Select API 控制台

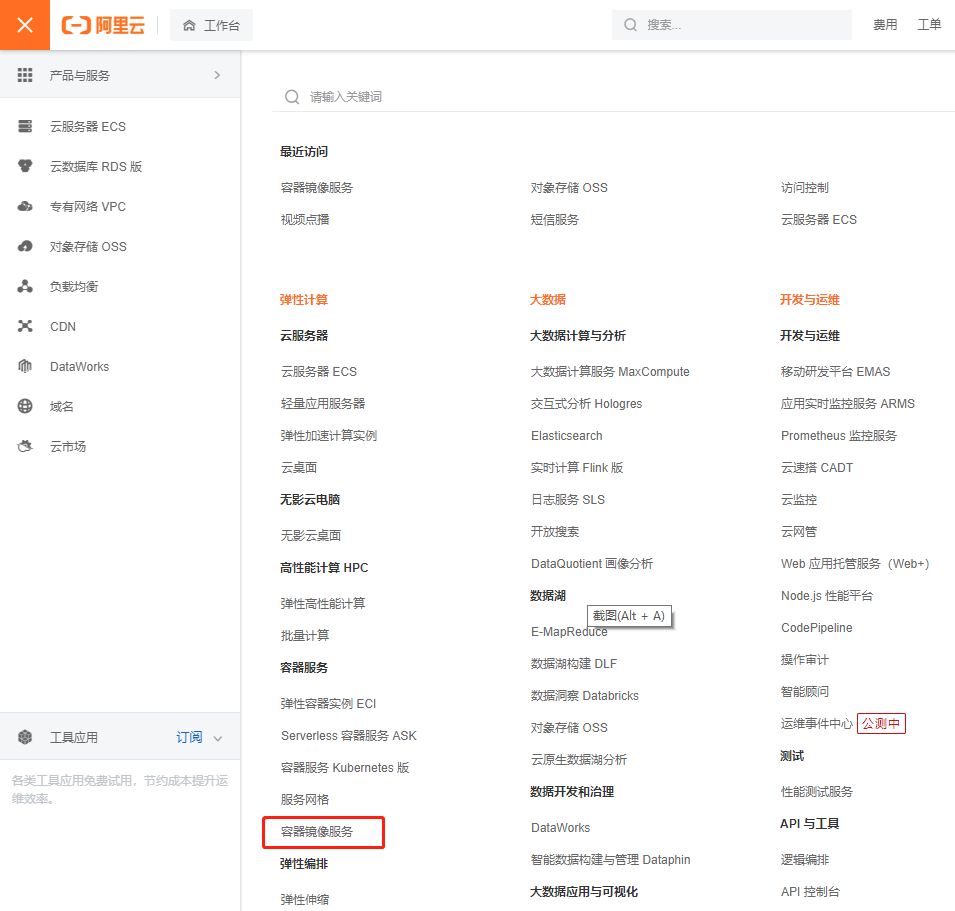[810, 892]
